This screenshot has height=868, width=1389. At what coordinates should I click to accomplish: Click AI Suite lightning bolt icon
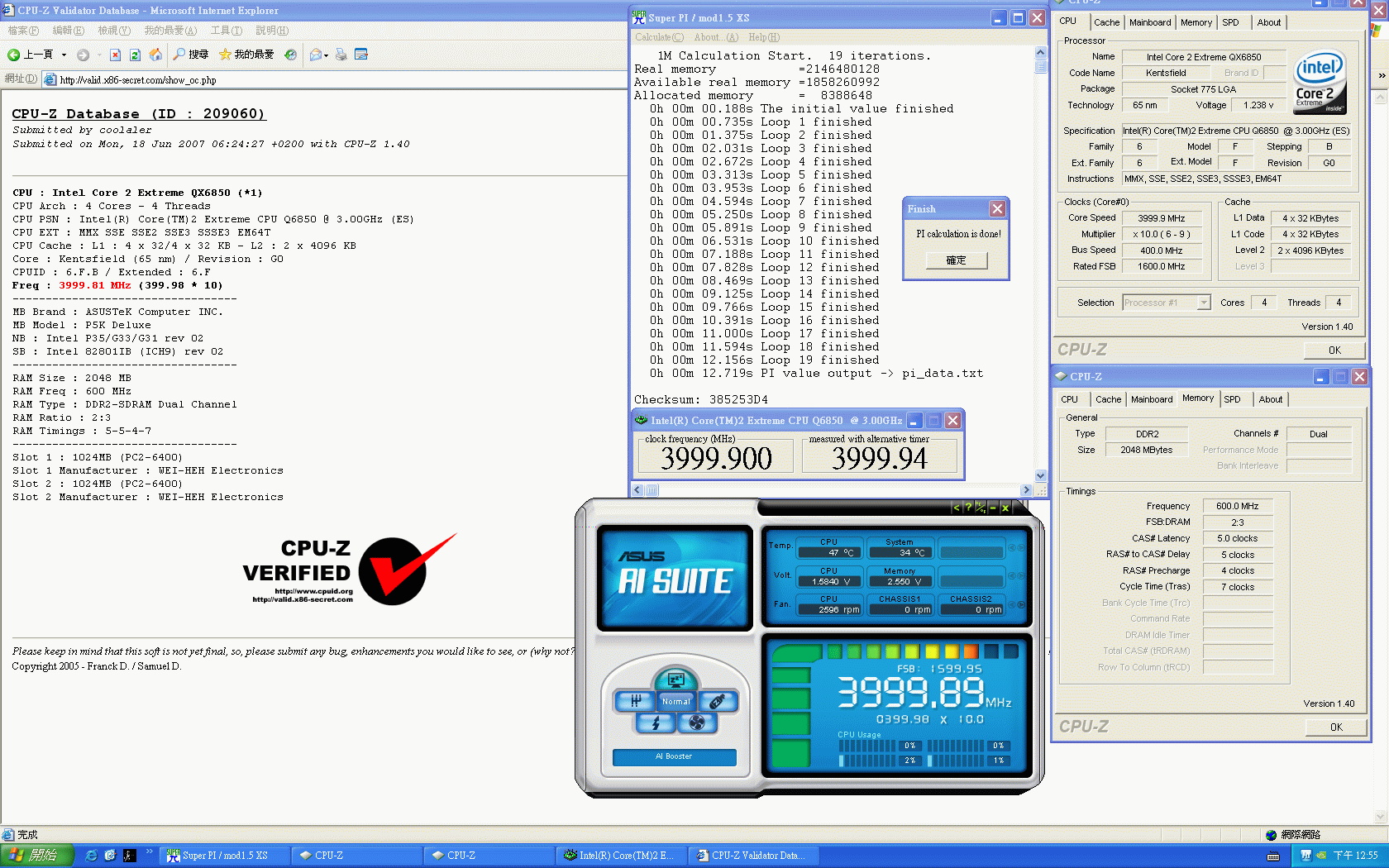pyautogui.click(x=656, y=723)
